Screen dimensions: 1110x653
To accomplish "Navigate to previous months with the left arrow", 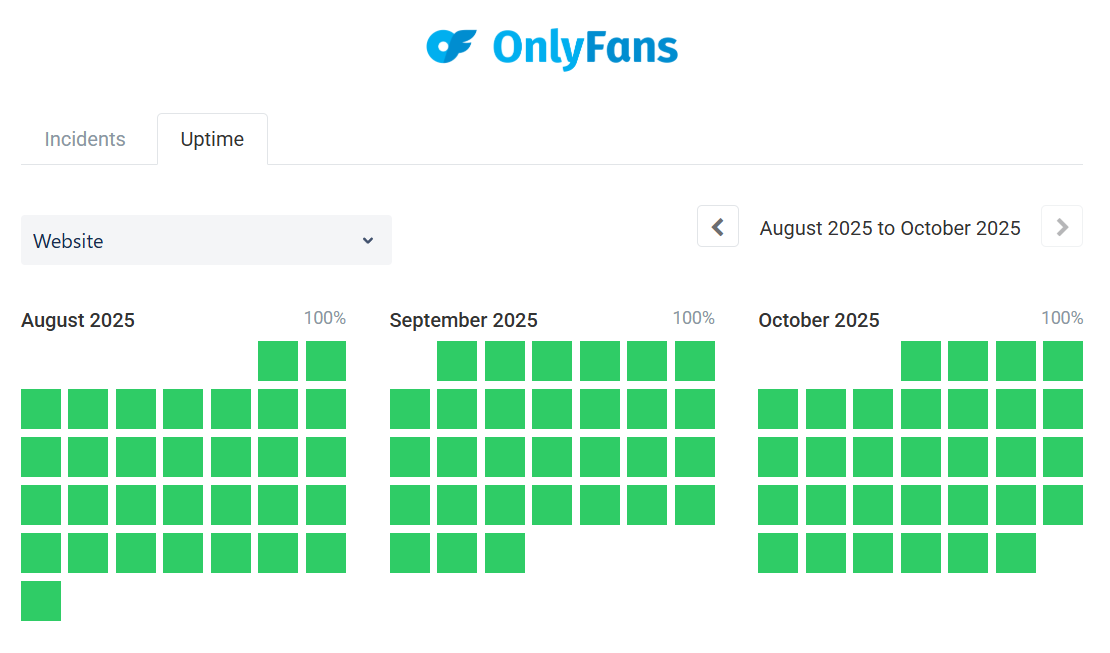I will [718, 226].
